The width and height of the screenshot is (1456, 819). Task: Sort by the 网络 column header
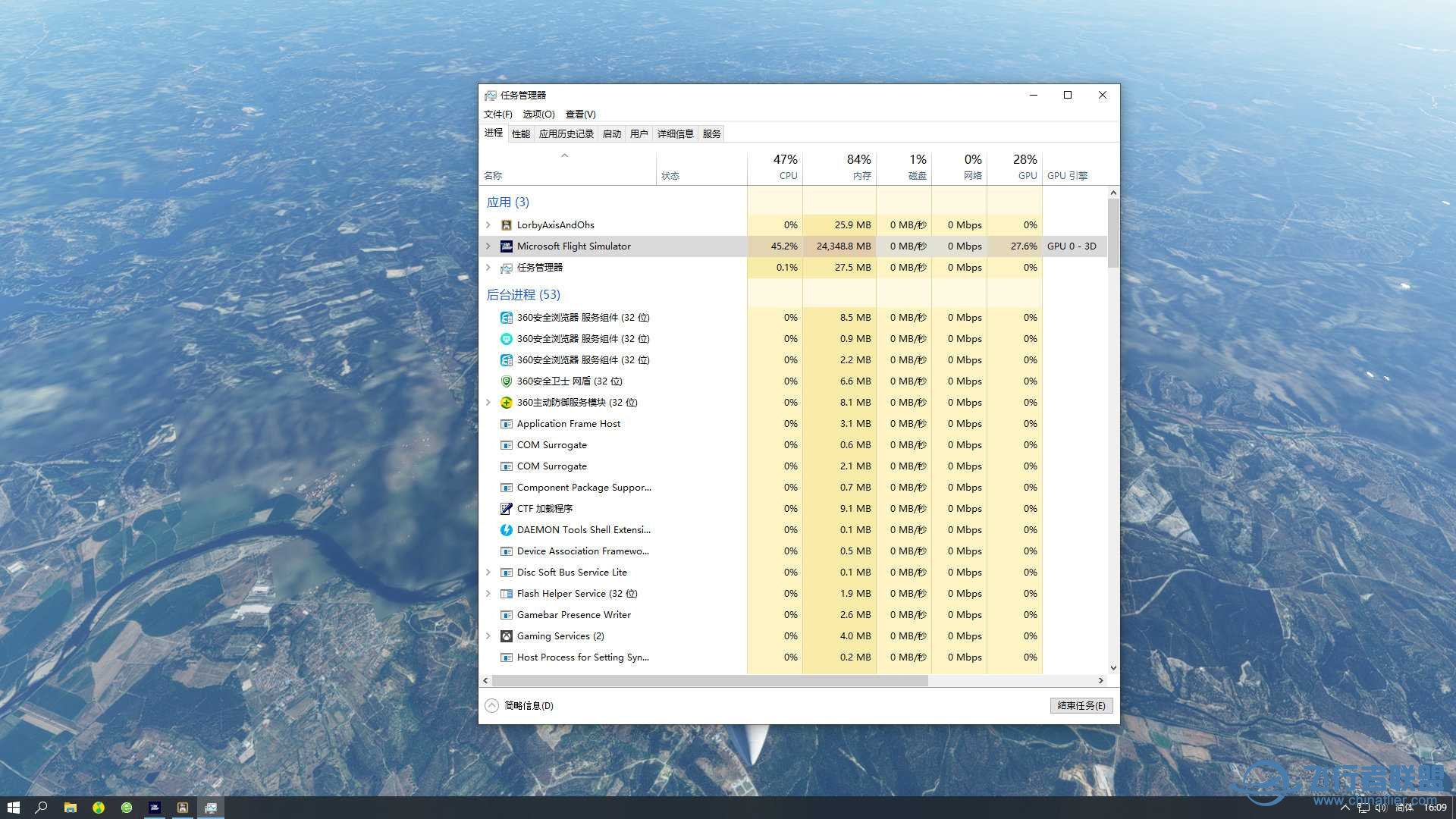click(959, 168)
